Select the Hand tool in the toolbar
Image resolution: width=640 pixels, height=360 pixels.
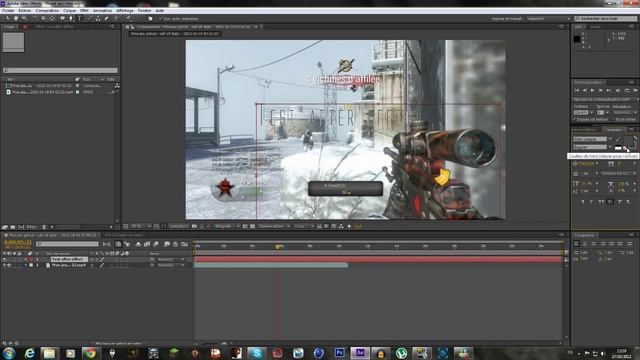[16, 18]
